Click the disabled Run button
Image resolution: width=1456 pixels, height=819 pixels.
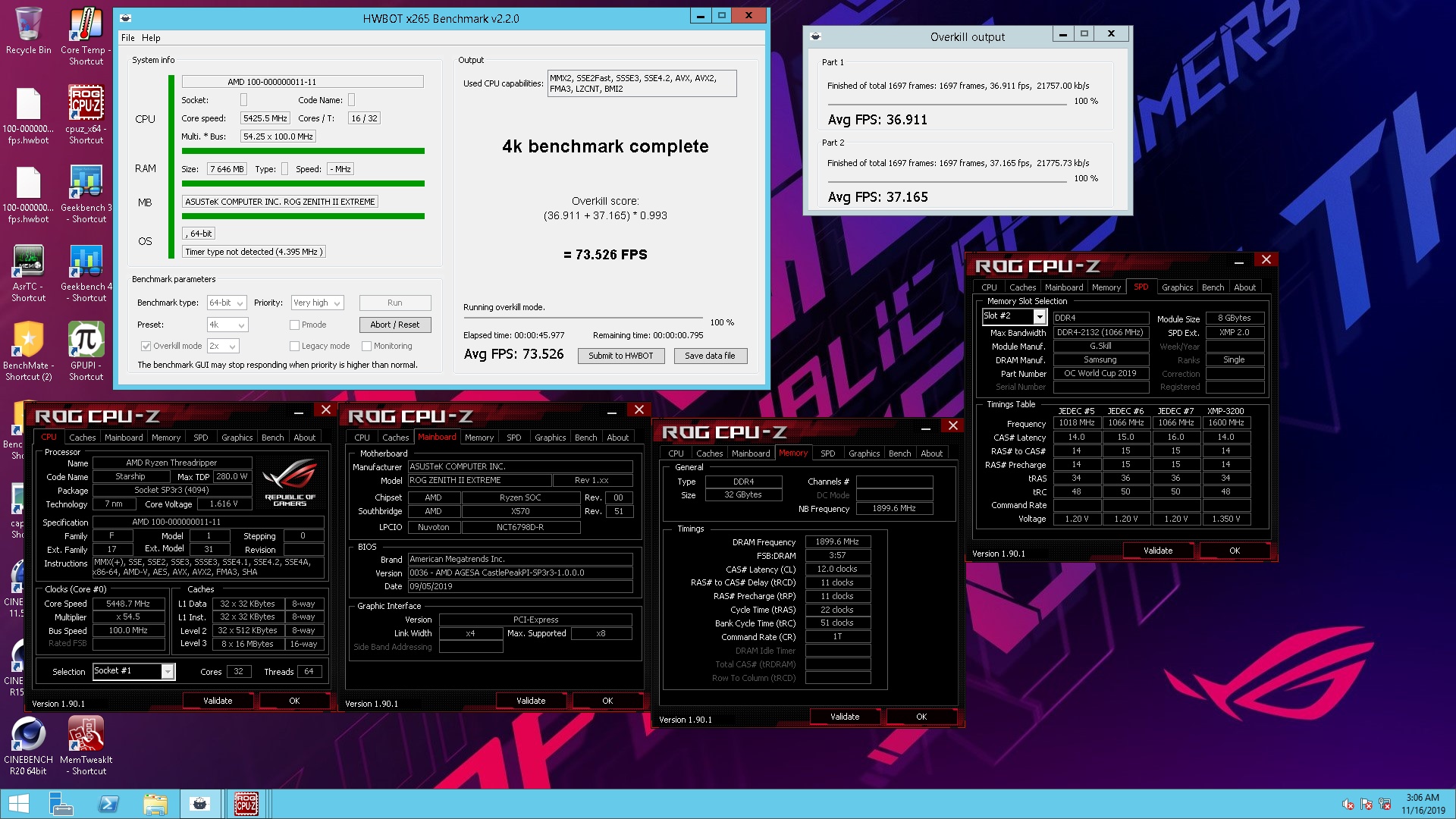(394, 303)
